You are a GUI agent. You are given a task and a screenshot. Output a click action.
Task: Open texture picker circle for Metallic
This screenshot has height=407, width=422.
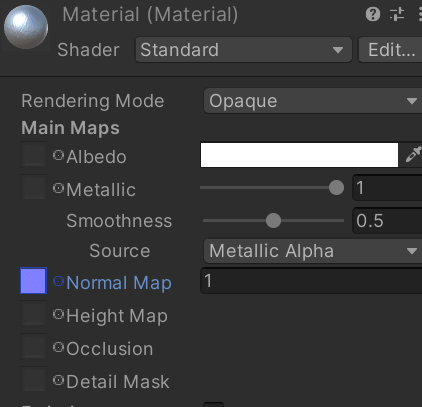pyautogui.click(x=58, y=188)
